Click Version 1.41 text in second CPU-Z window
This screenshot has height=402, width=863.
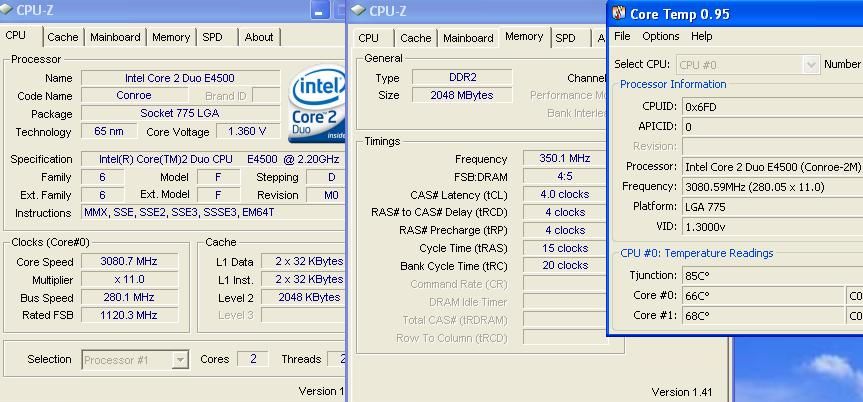click(682, 393)
